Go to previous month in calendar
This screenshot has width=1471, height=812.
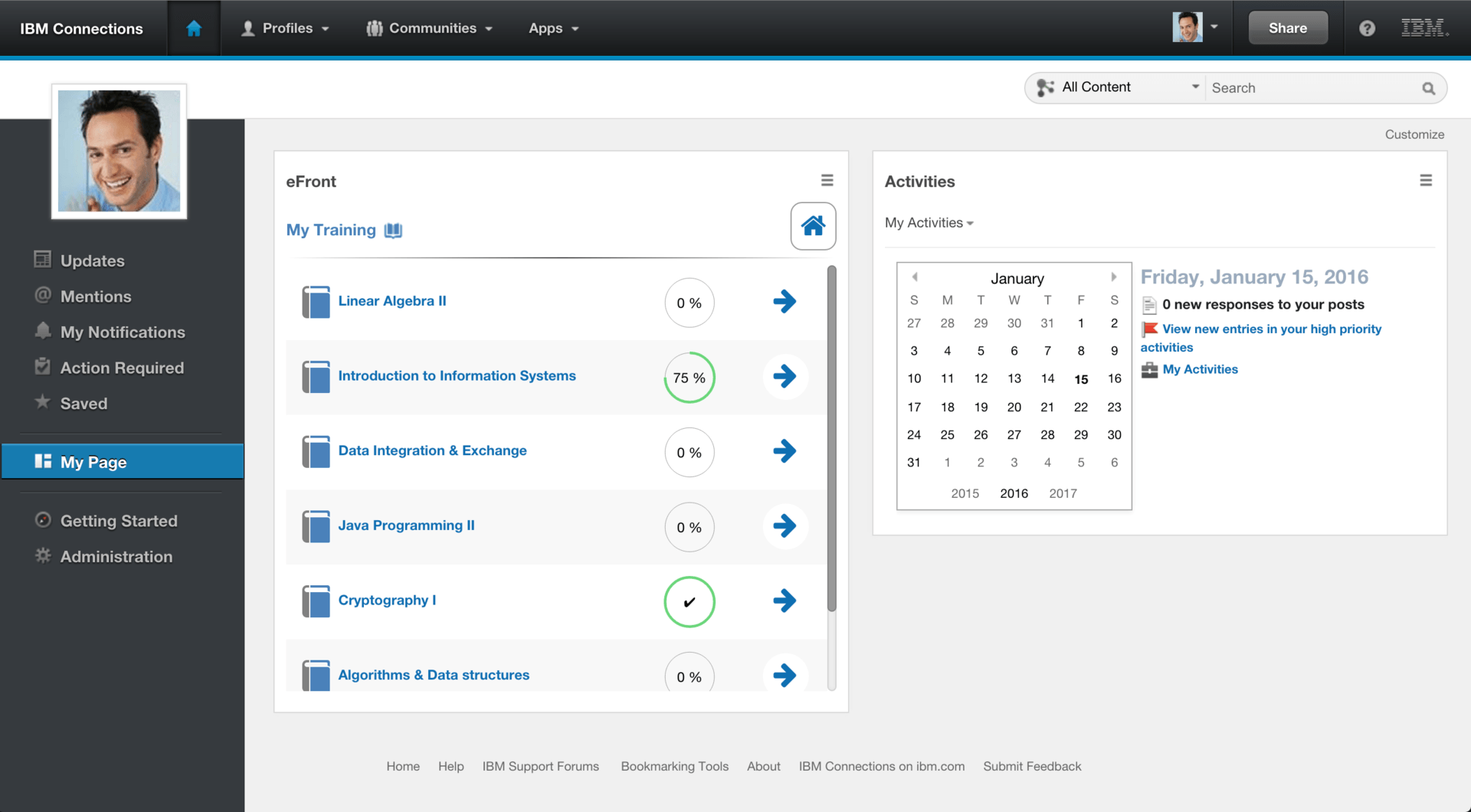(x=915, y=277)
